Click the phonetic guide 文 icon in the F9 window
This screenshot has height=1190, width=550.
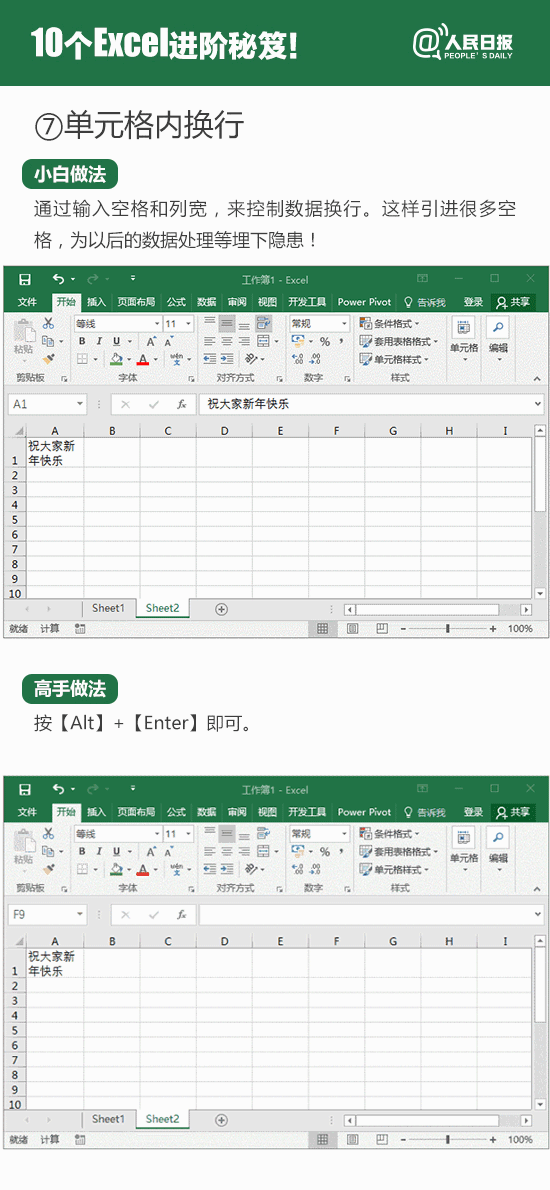[176, 869]
